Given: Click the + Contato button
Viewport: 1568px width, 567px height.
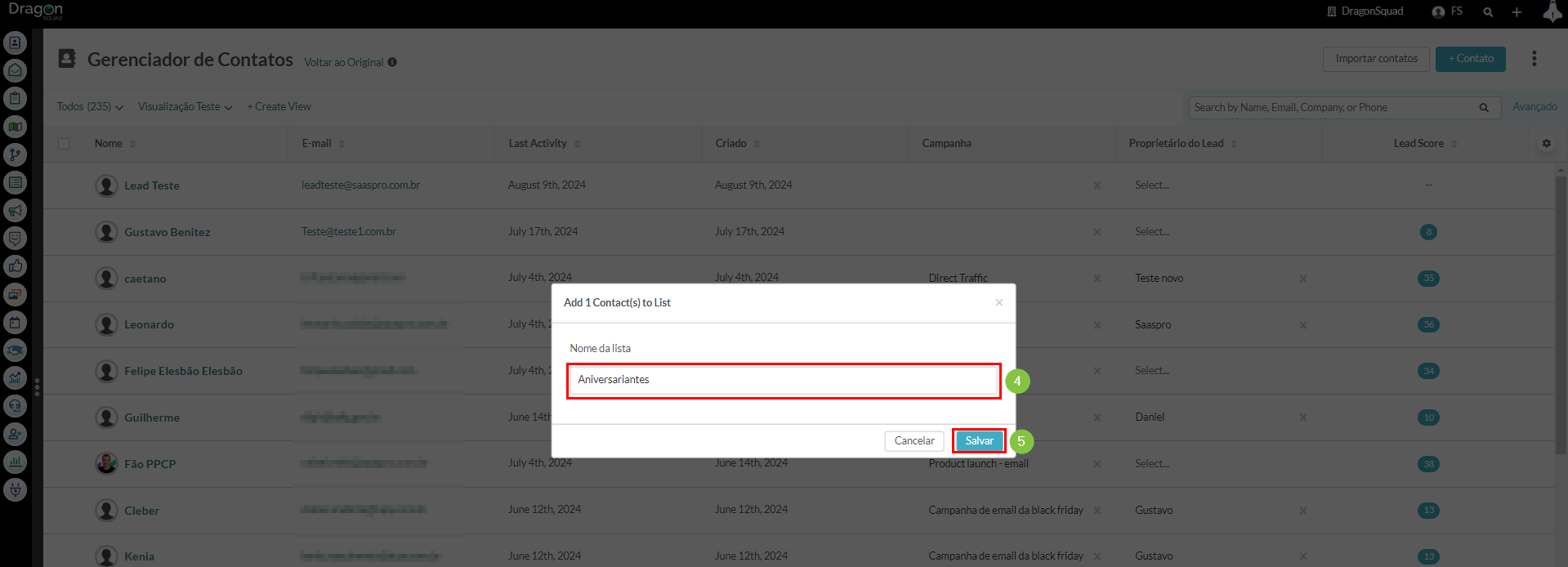Looking at the screenshot, I should pyautogui.click(x=1471, y=59).
